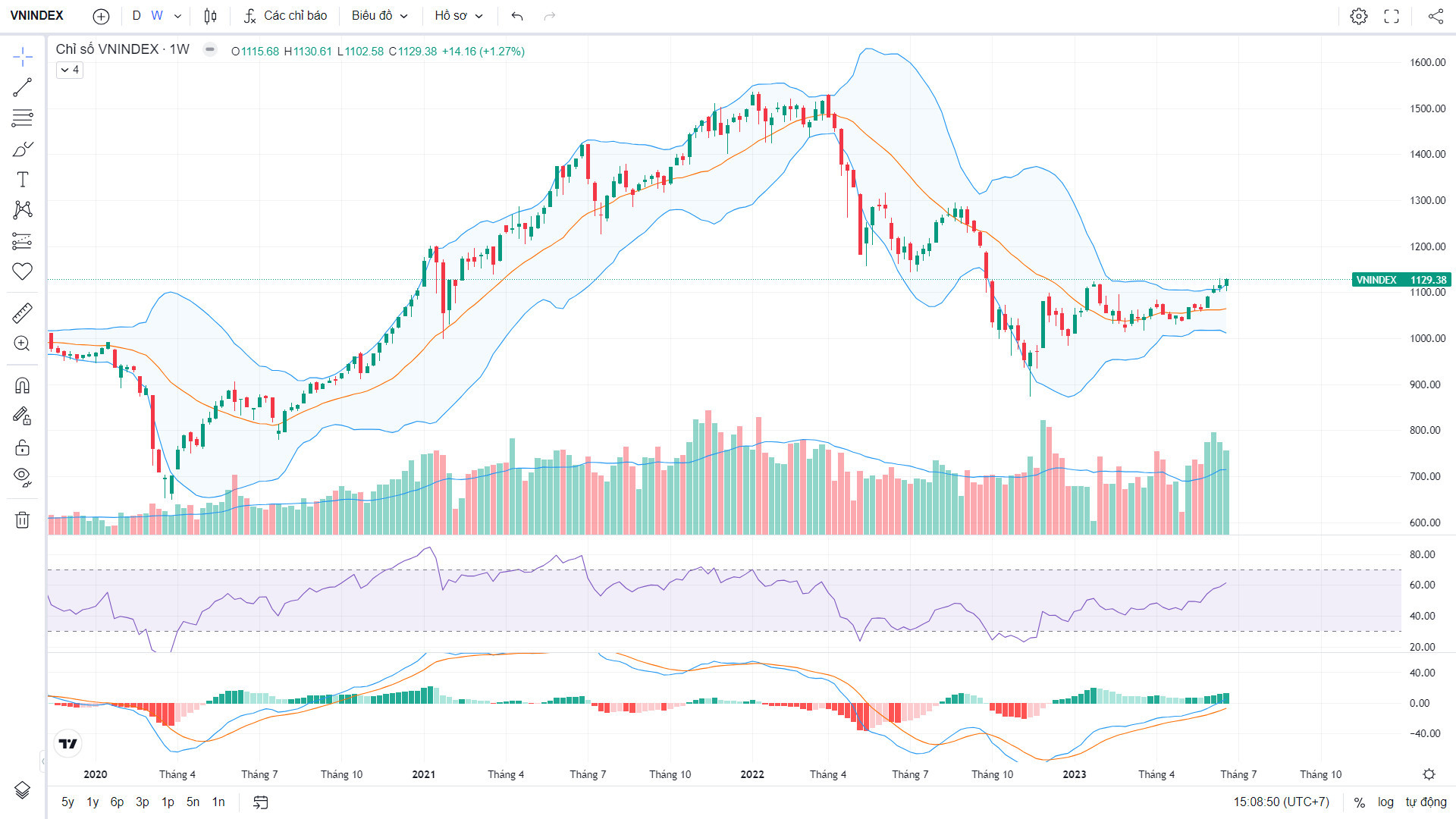Toggle stay in drawing mode
1456x819 pixels.
click(23, 416)
